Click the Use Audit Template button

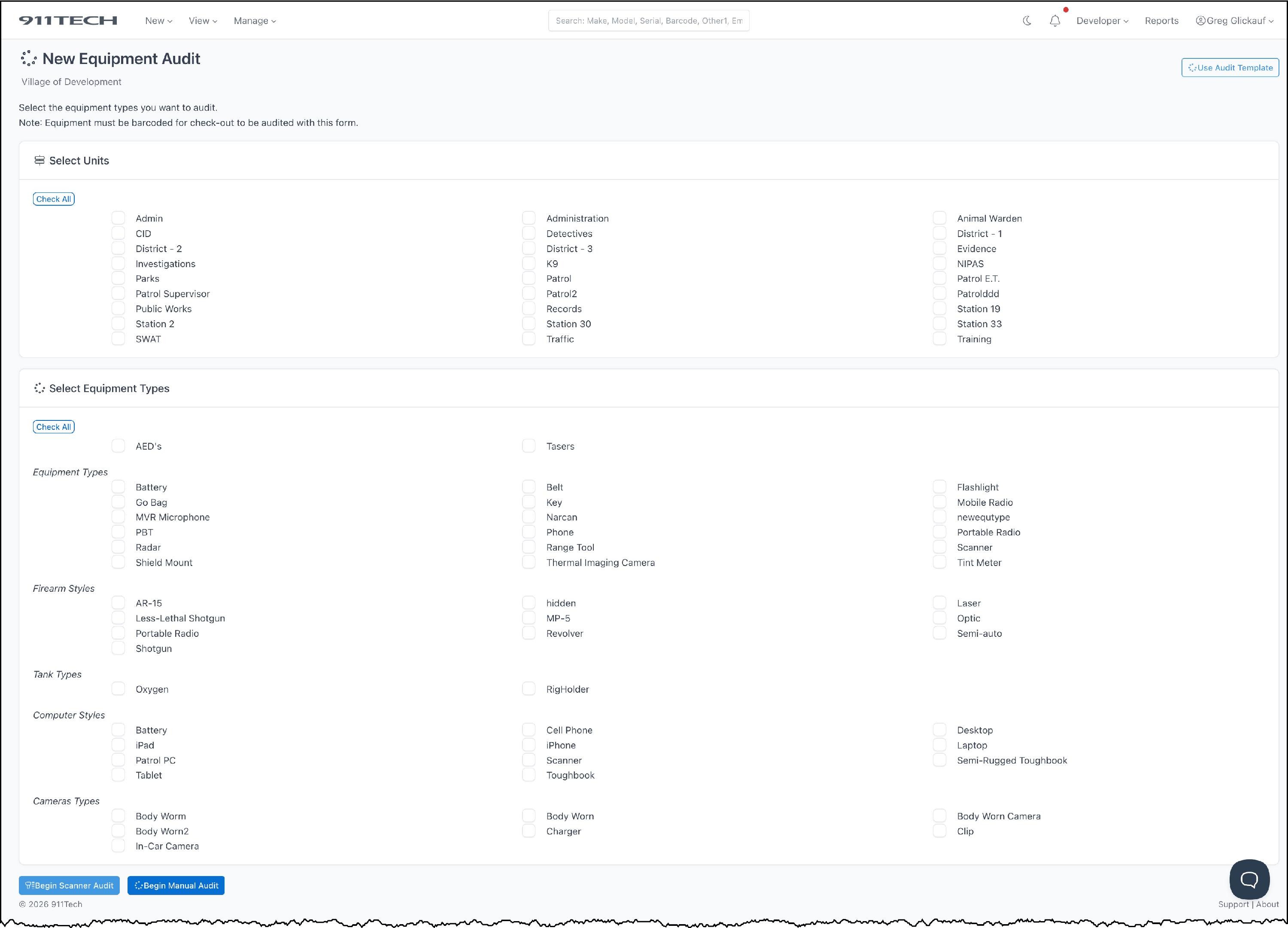pos(1230,67)
